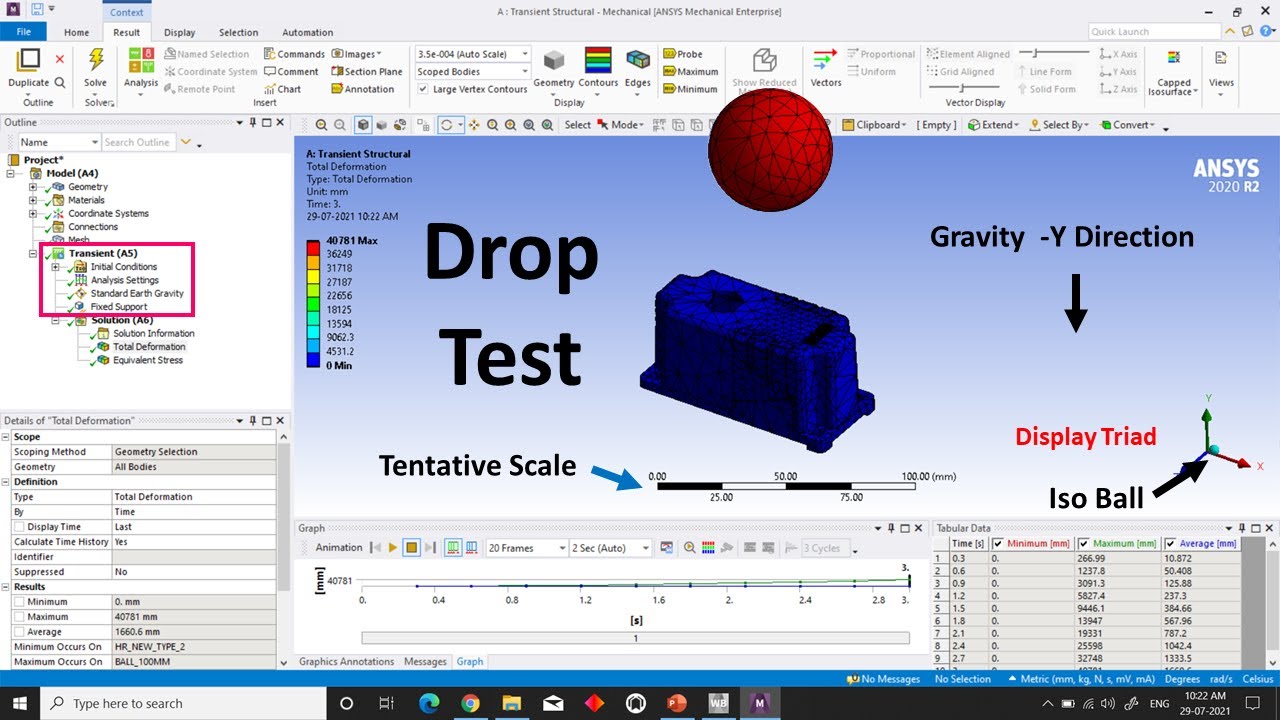Screen dimensions: 1280x720
Task: Click the Solve lightning bolt icon
Action: pyautogui.click(x=96, y=60)
